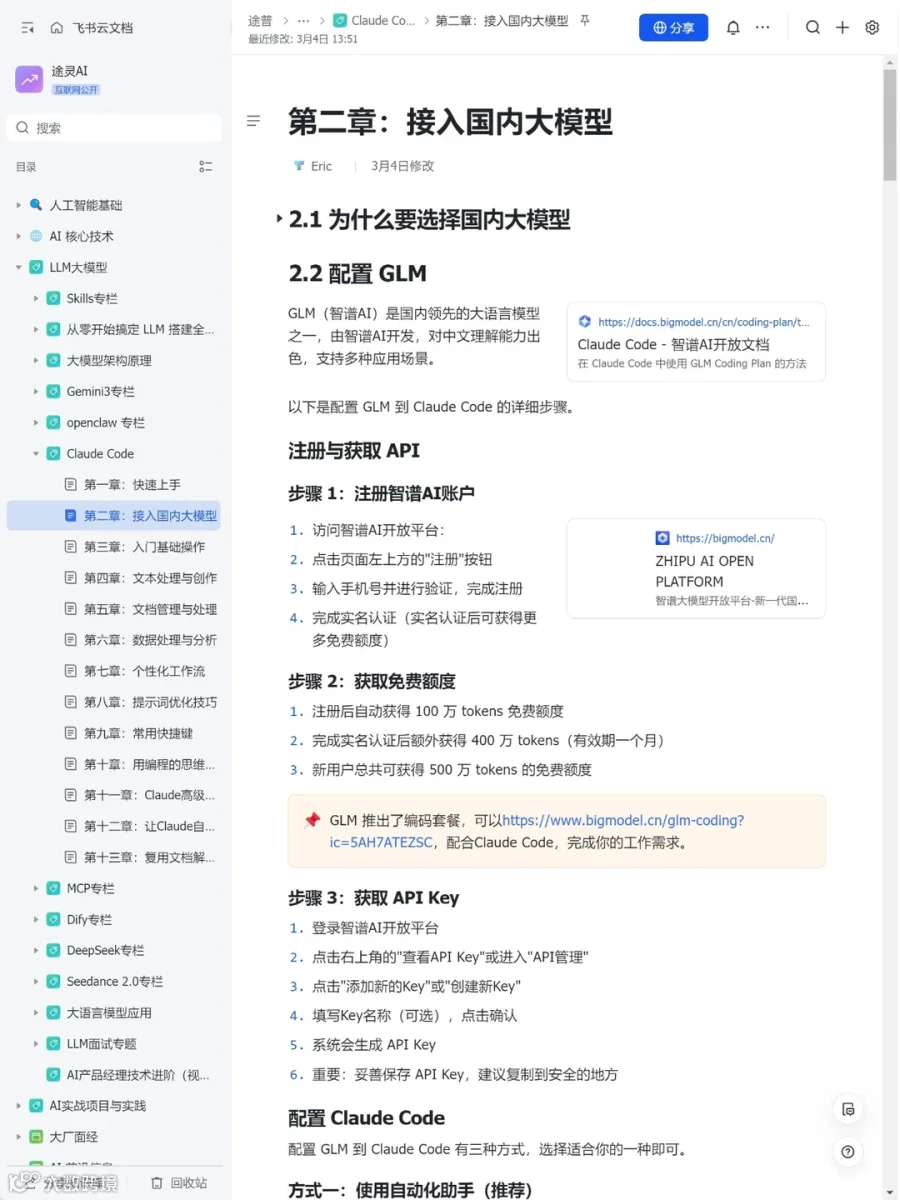Click the 第十一章：Claude高级... document icon
900x1200 pixels.
70,795
